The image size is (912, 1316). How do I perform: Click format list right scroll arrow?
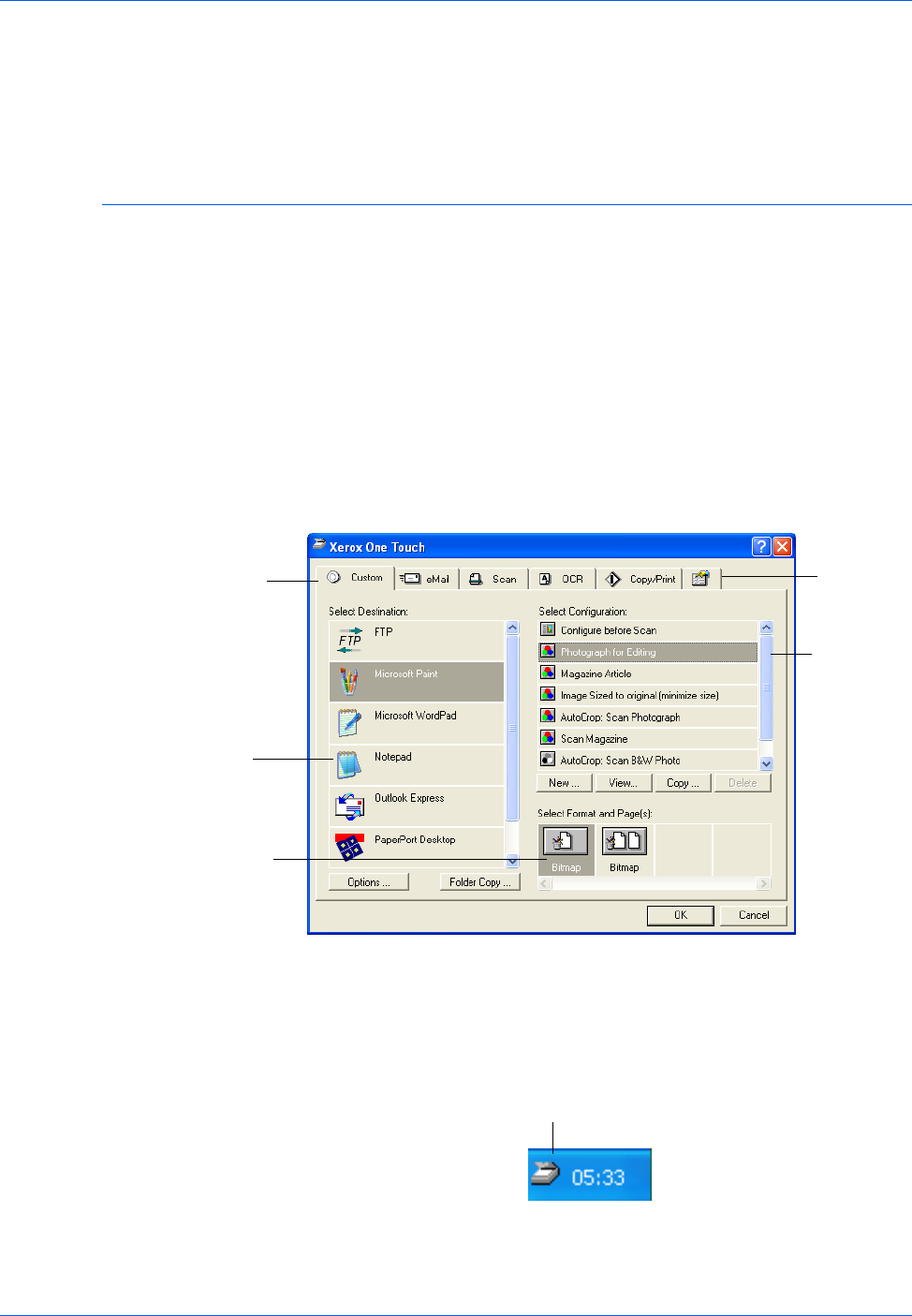(764, 883)
